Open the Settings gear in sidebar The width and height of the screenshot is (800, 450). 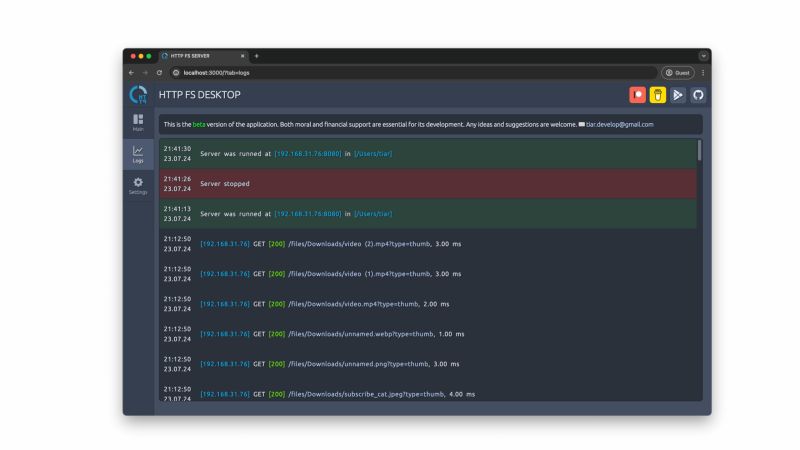(138, 185)
